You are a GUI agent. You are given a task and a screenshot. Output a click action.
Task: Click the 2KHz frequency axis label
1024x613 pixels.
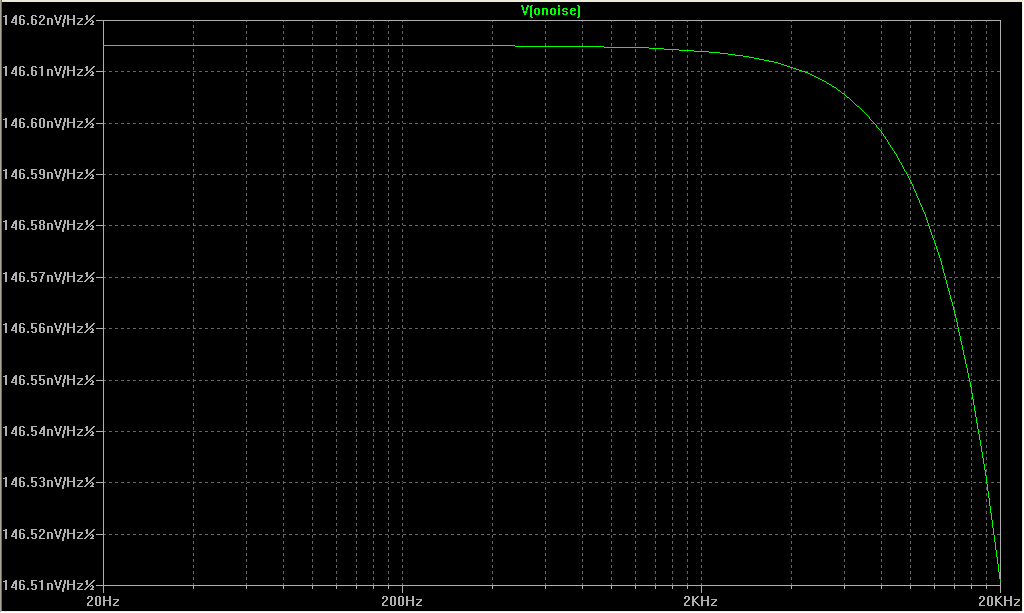pyautogui.click(x=701, y=601)
